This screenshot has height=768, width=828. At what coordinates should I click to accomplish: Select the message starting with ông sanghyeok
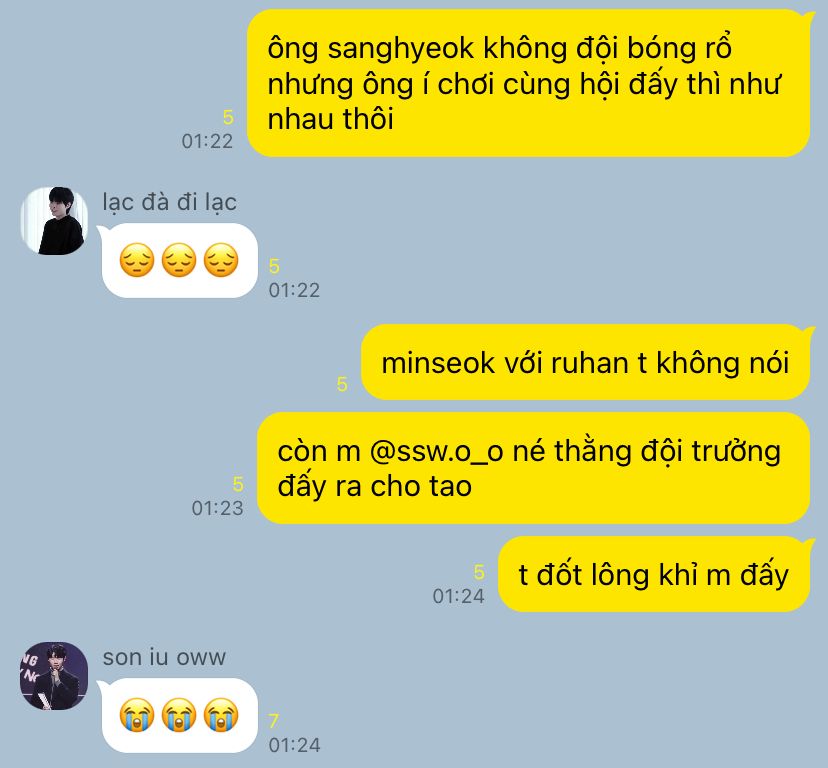click(529, 83)
